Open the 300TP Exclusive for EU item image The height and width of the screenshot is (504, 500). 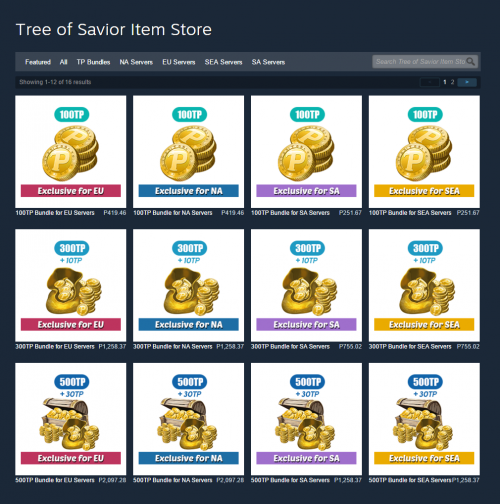(x=71, y=285)
